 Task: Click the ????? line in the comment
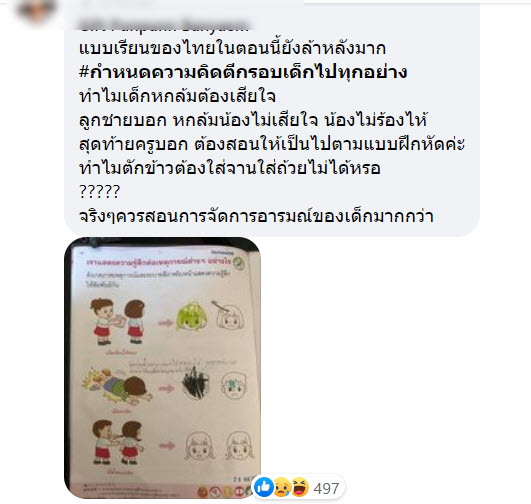point(99,192)
